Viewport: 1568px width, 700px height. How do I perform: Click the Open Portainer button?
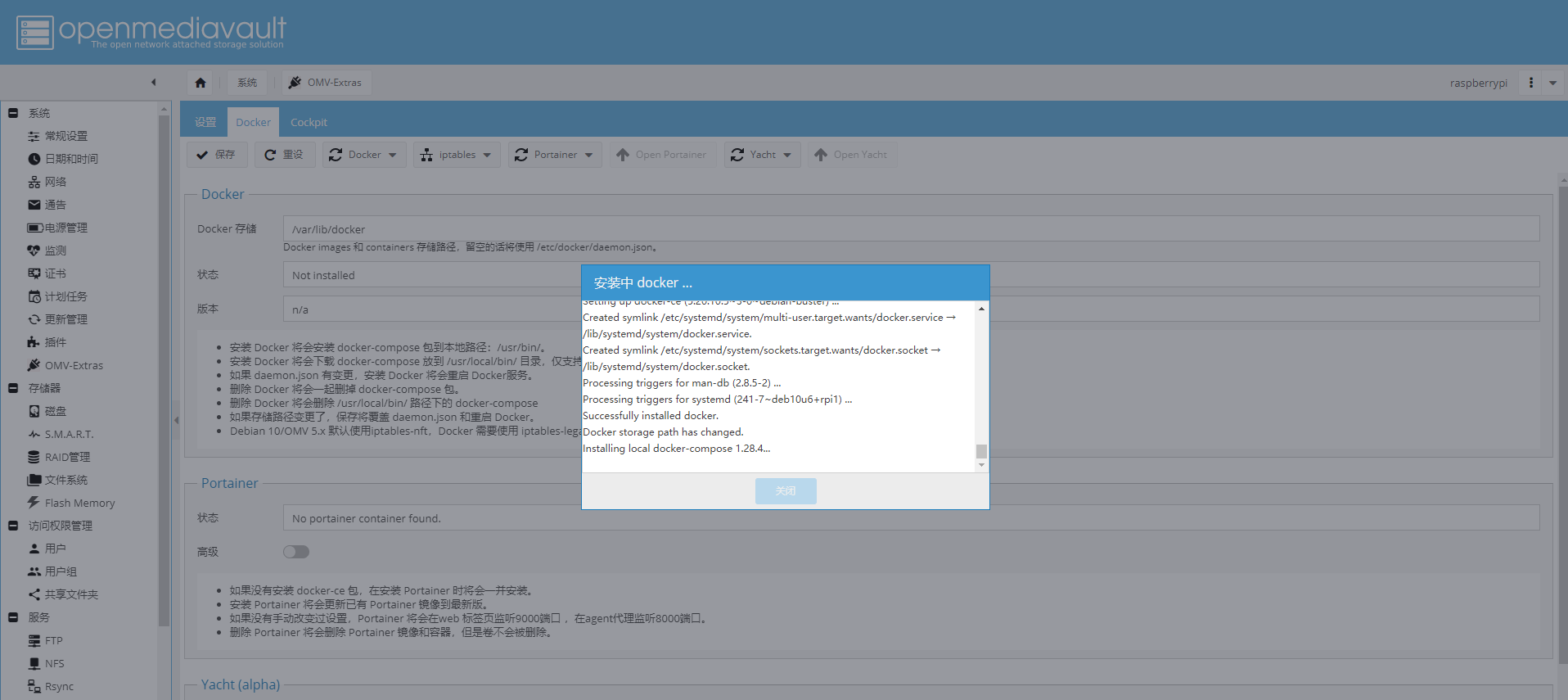point(661,155)
